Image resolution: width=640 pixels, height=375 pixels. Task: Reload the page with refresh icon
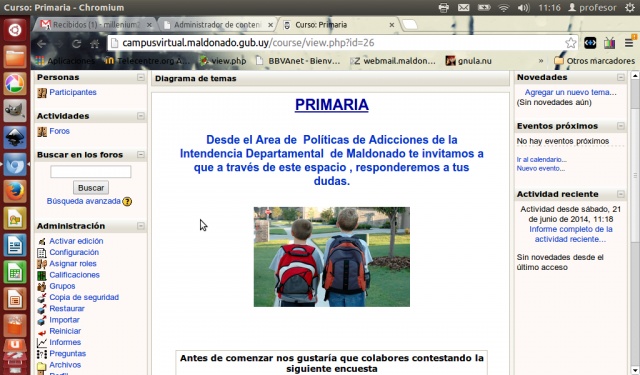[x=76, y=43]
